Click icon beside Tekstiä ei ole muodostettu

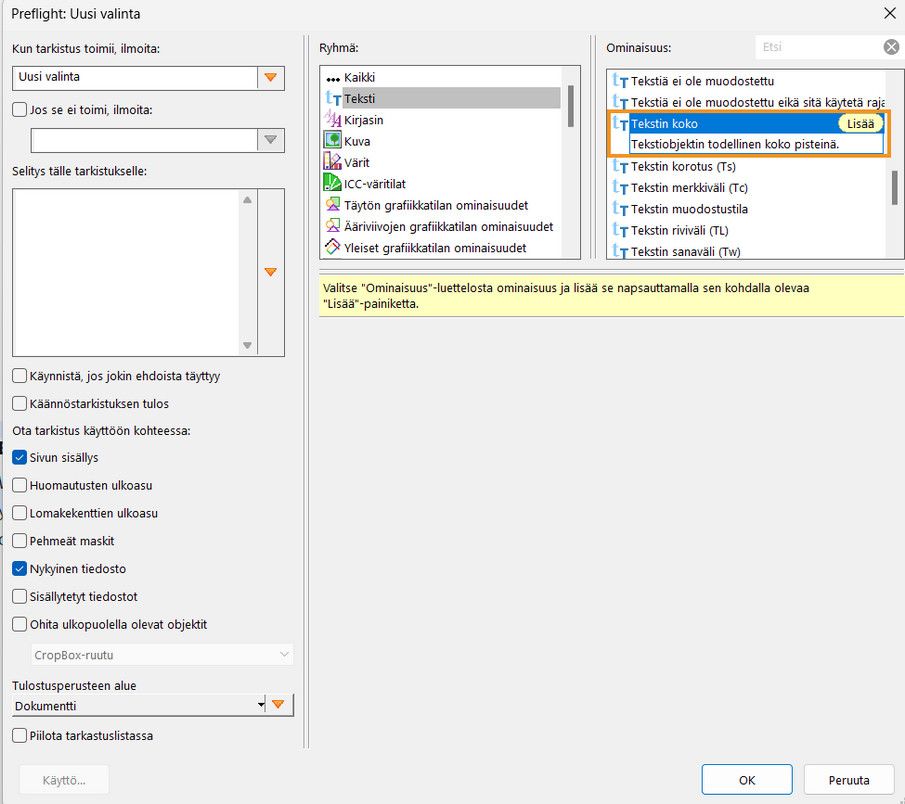[620, 81]
